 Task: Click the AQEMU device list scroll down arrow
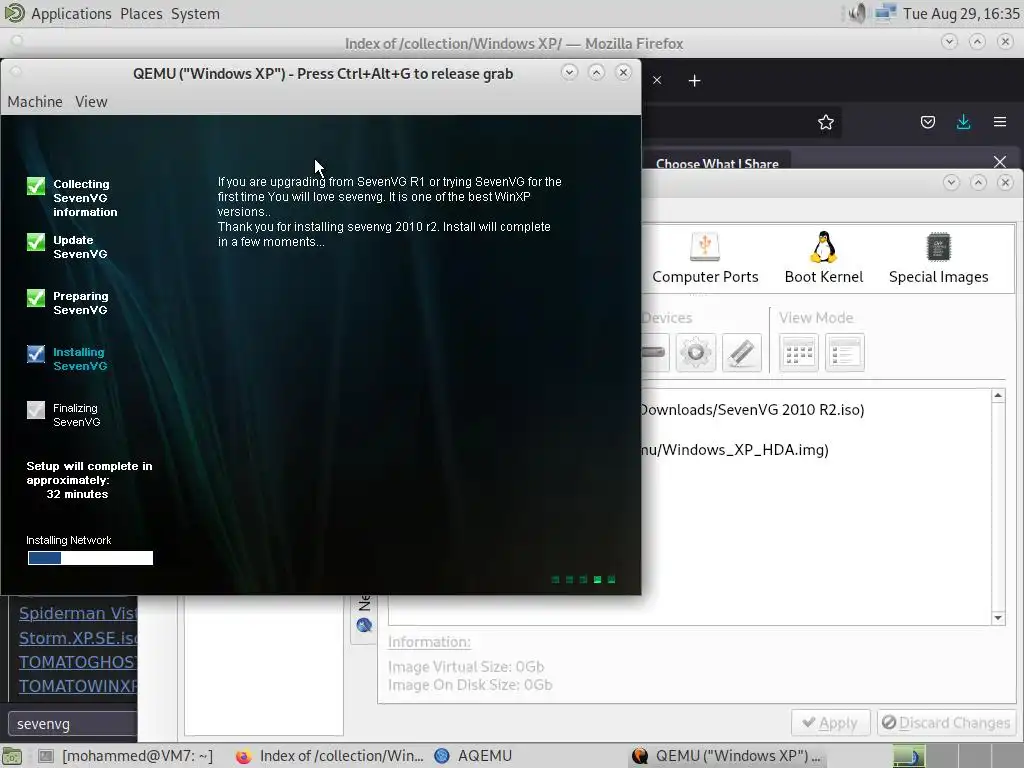[998, 618]
